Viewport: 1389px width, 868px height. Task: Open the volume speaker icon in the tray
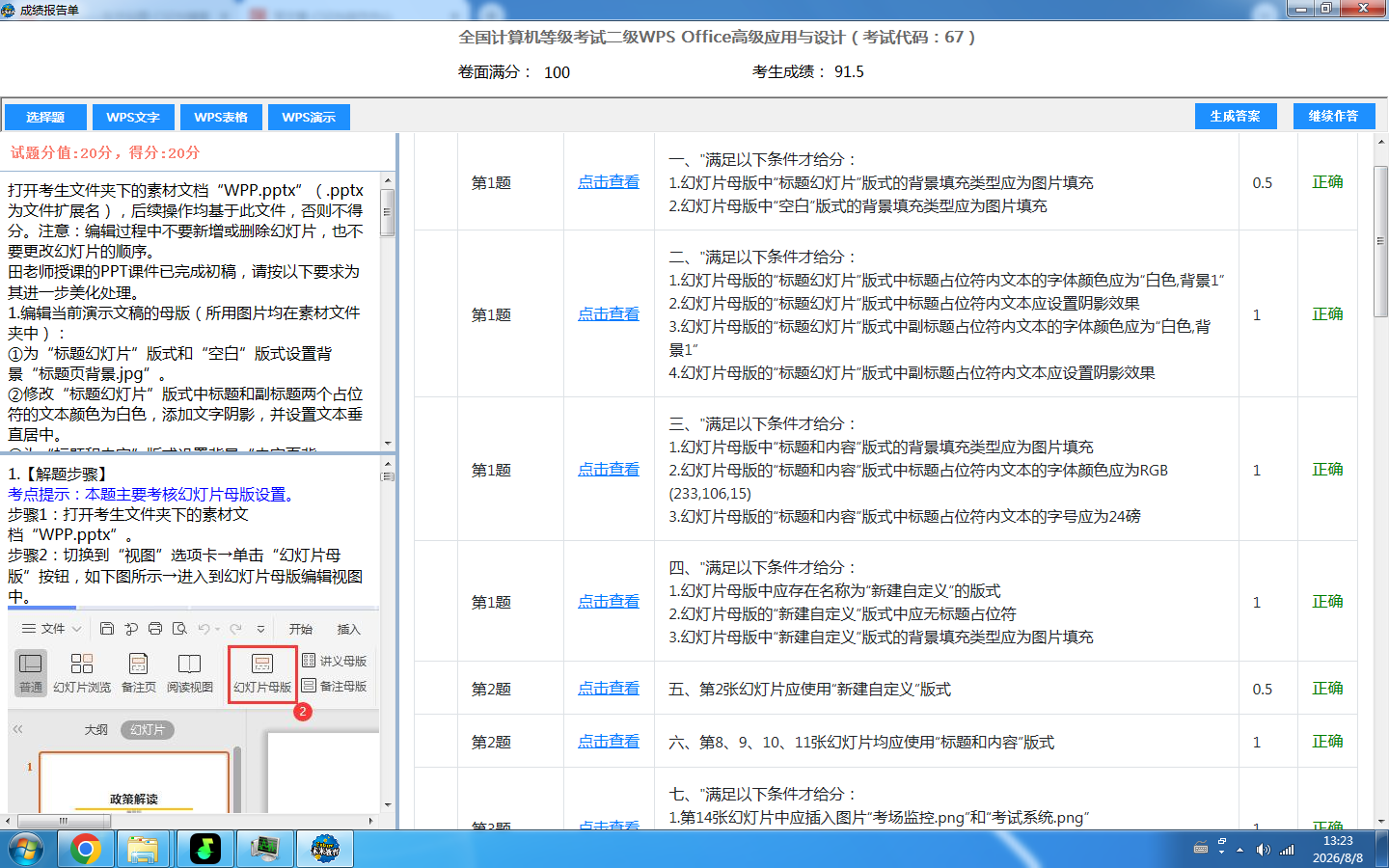pos(1263,850)
